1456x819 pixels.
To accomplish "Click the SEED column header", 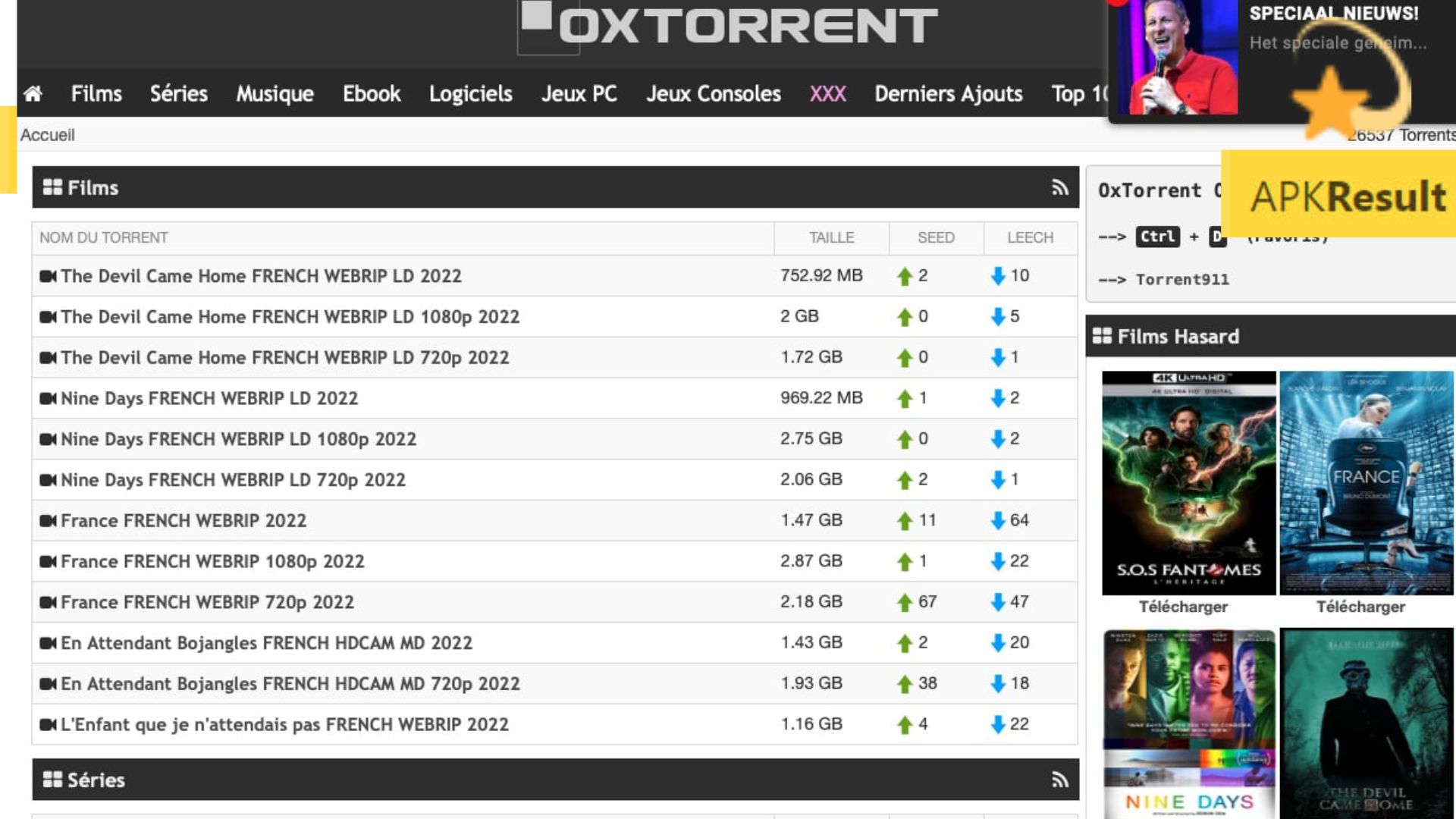I will [x=936, y=238].
